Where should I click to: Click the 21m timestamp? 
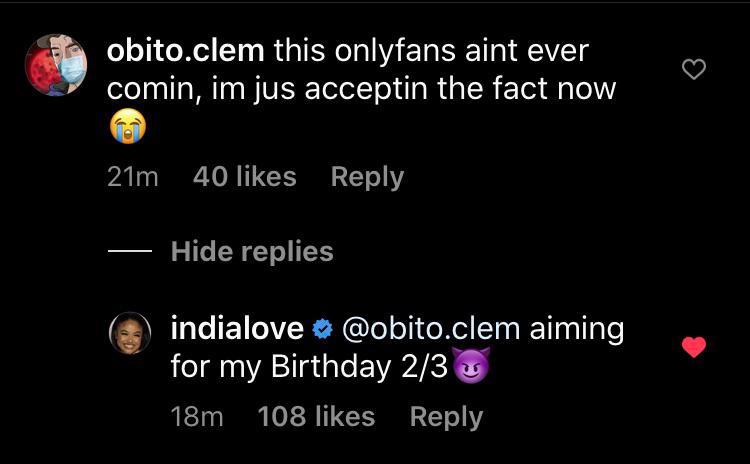132,177
